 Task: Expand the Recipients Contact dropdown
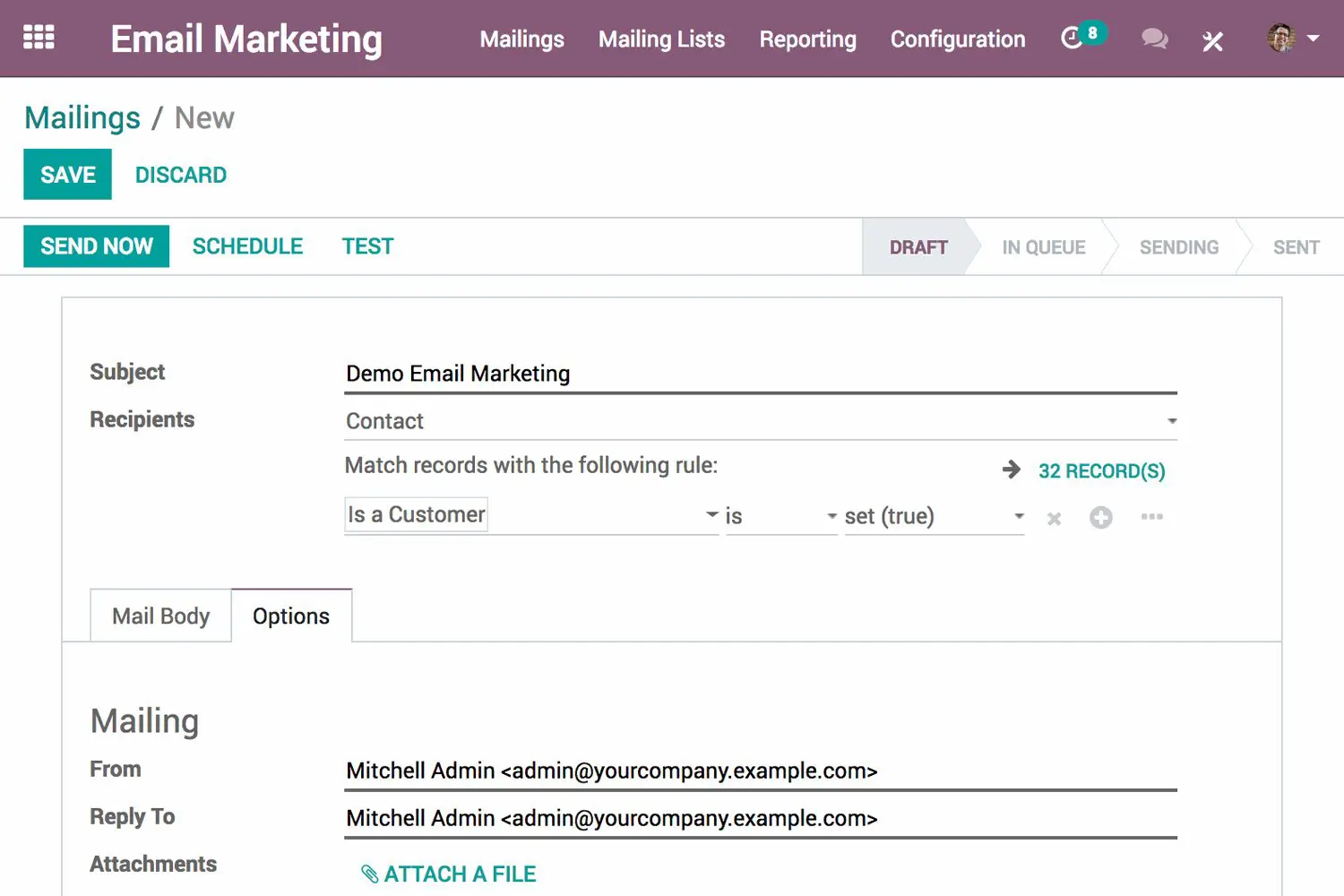pyautogui.click(x=760, y=421)
